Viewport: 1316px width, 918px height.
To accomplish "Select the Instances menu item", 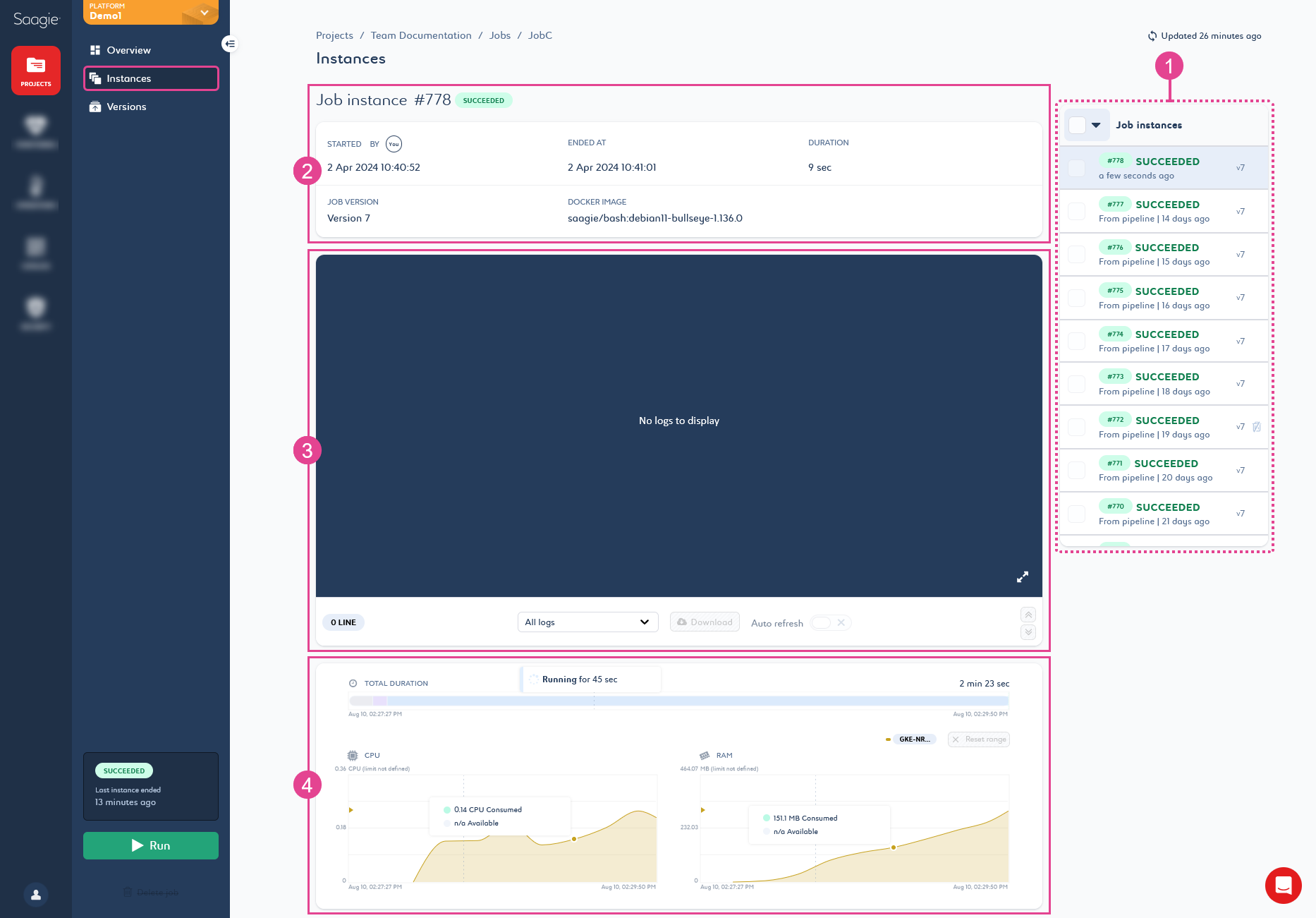I will tap(151, 78).
